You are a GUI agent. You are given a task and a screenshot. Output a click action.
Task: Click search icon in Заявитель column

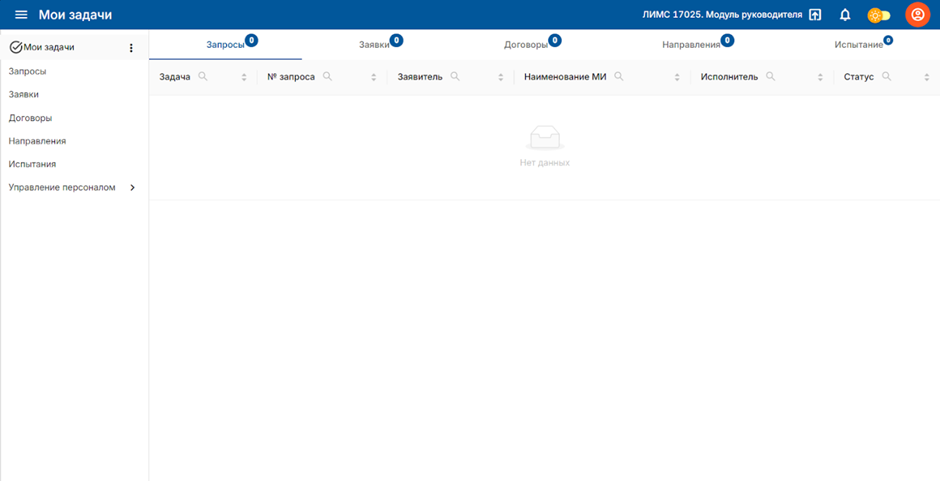click(455, 77)
